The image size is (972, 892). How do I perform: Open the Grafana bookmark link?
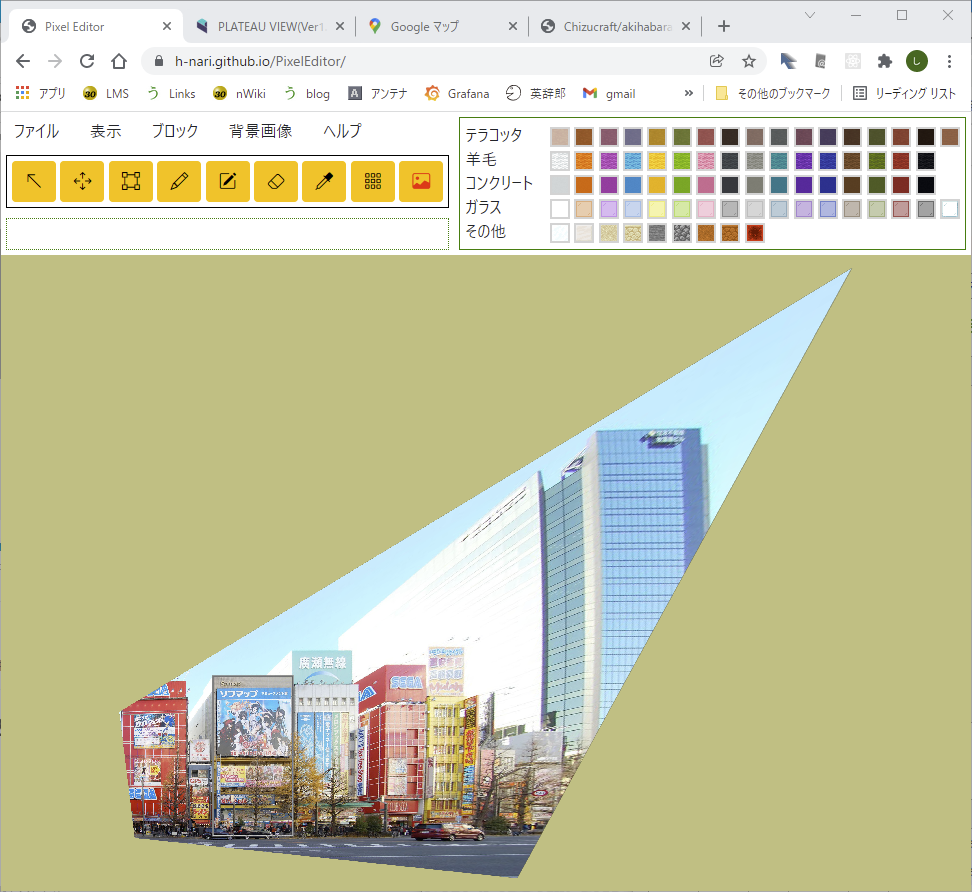(x=457, y=93)
